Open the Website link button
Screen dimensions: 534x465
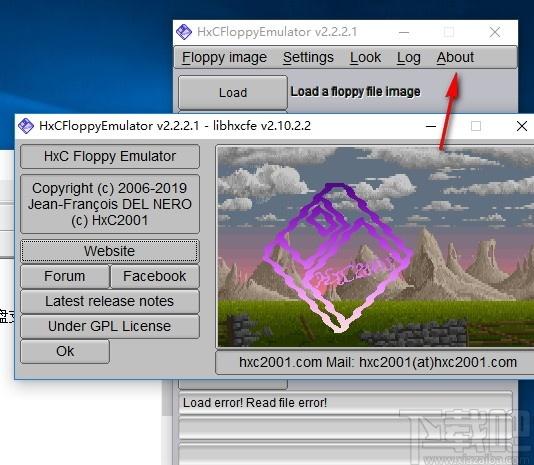pyautogui.click(x=110, y=251)
